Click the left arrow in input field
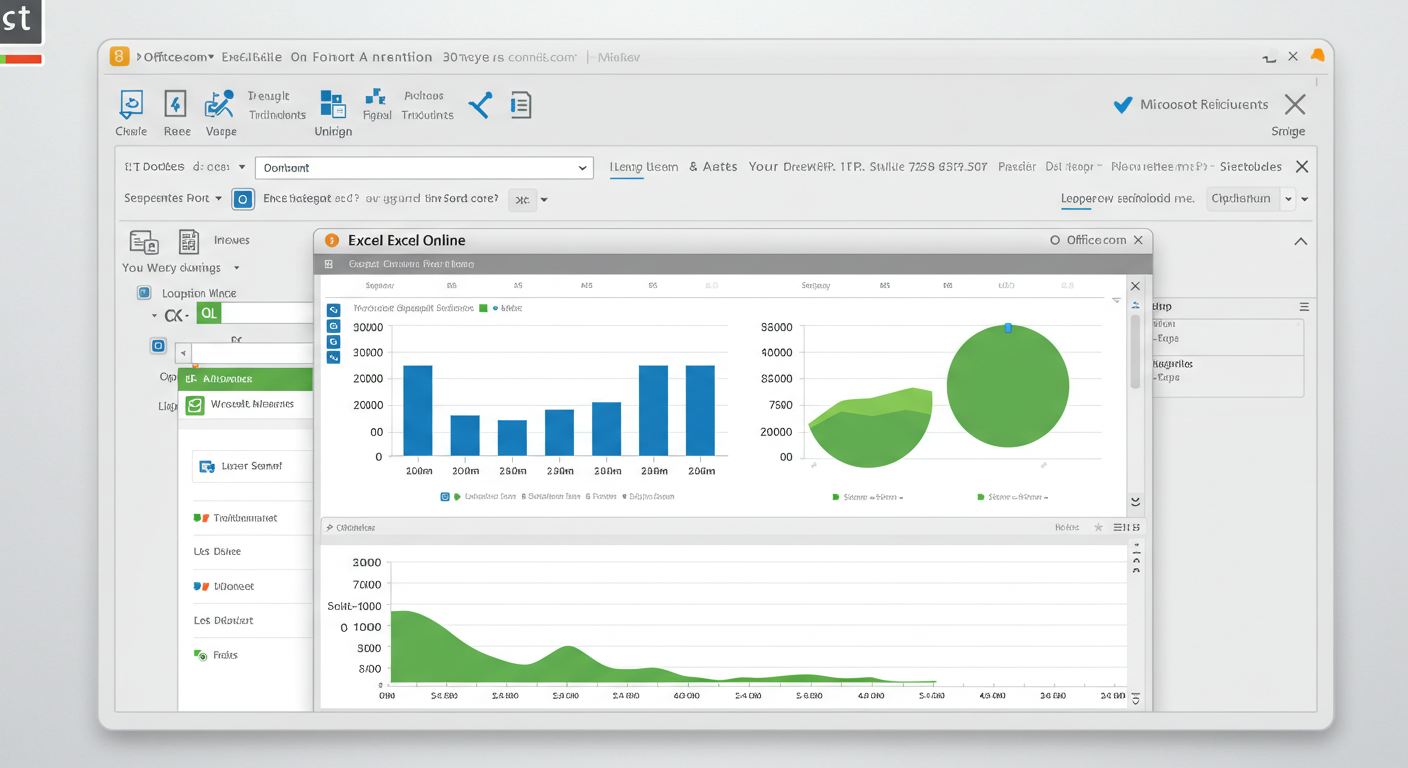This screenshot has height=768, width=1408. [183, 354]
